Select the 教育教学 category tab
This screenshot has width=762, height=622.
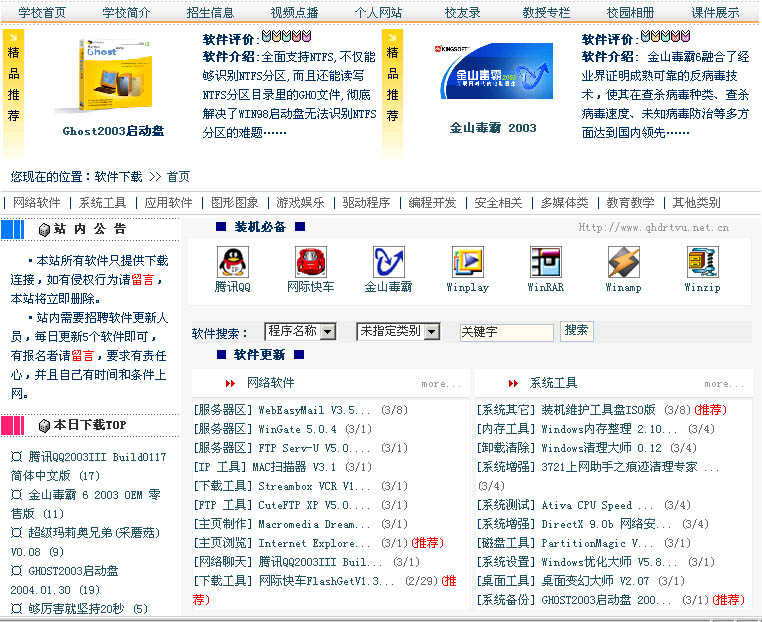click(x=630, y=203)
